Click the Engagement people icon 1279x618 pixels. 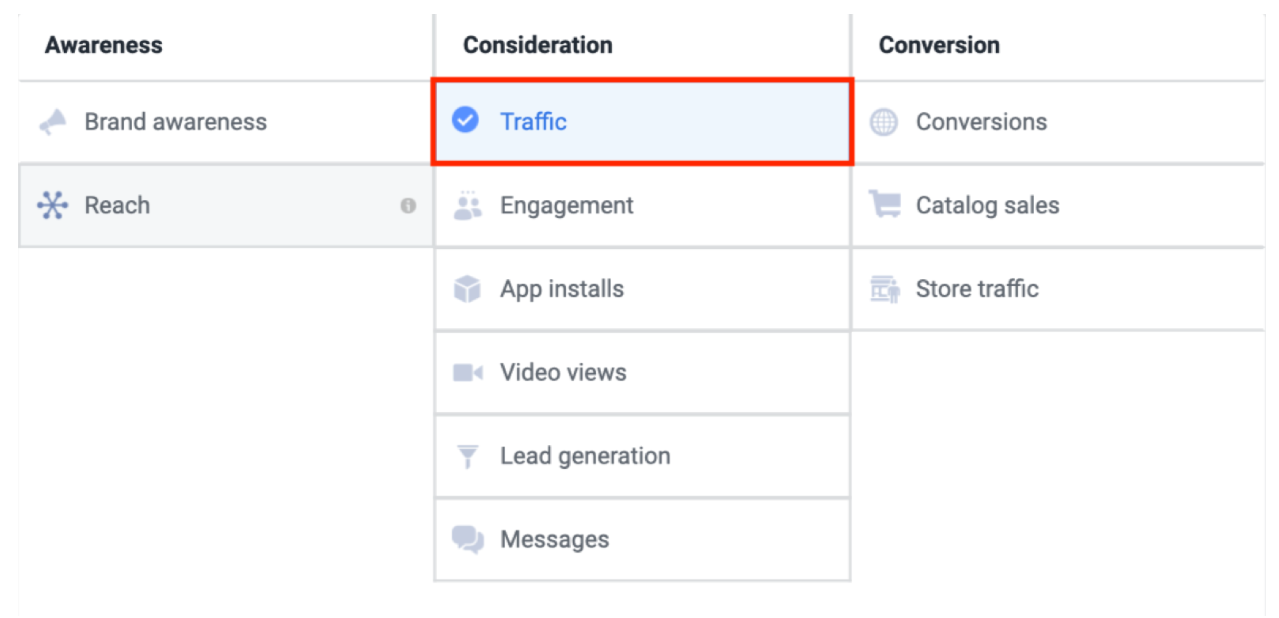click(467, 206)
